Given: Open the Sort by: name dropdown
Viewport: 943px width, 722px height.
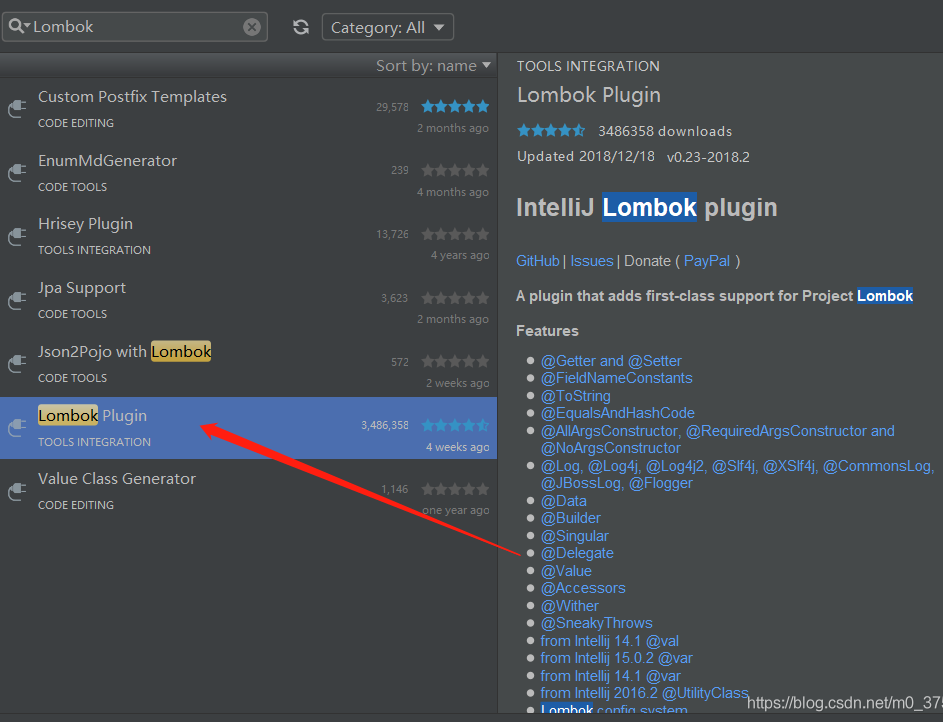Looking at the screenshot, I should coord(433,66).
